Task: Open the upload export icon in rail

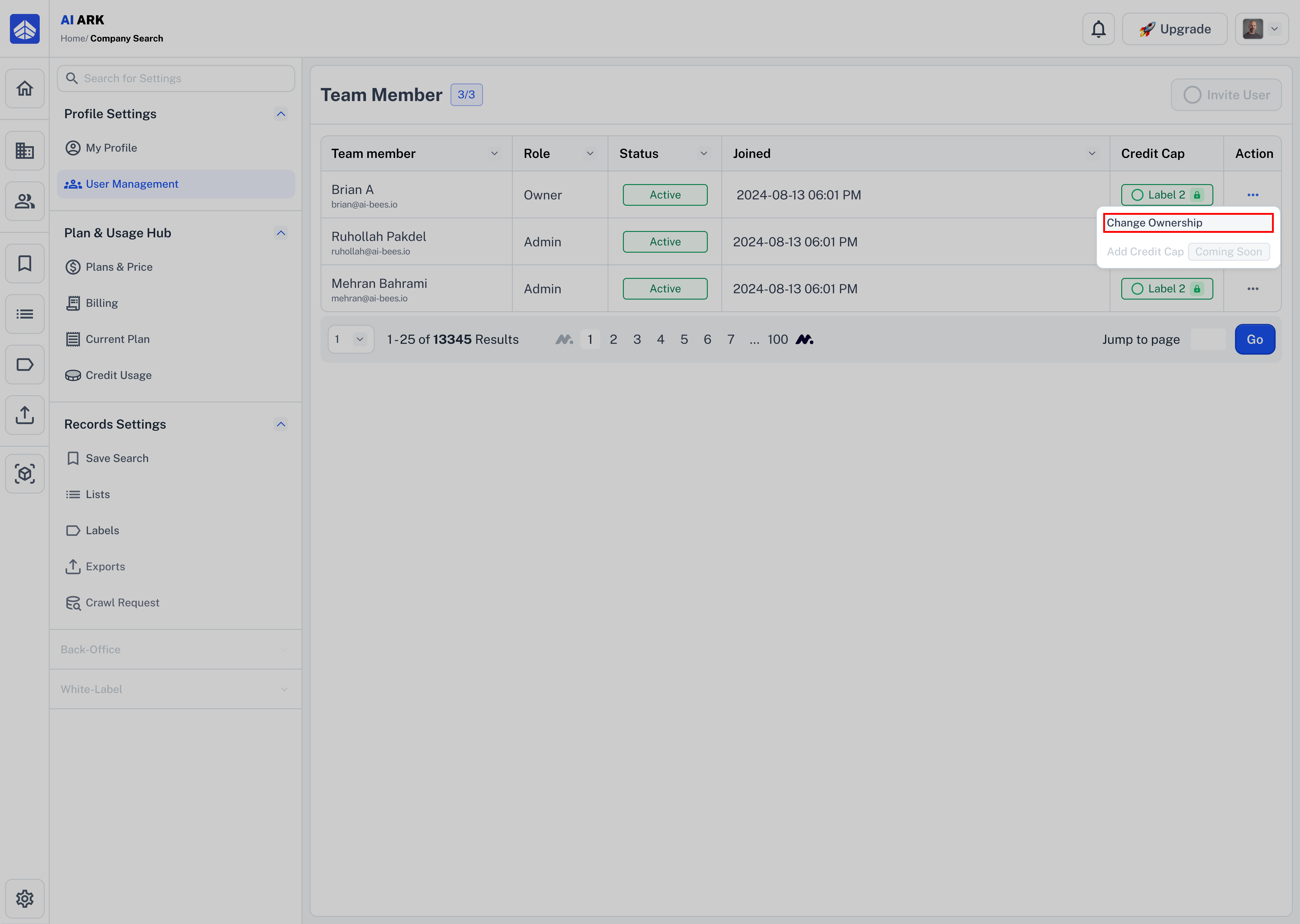Action: click(24, 415)
